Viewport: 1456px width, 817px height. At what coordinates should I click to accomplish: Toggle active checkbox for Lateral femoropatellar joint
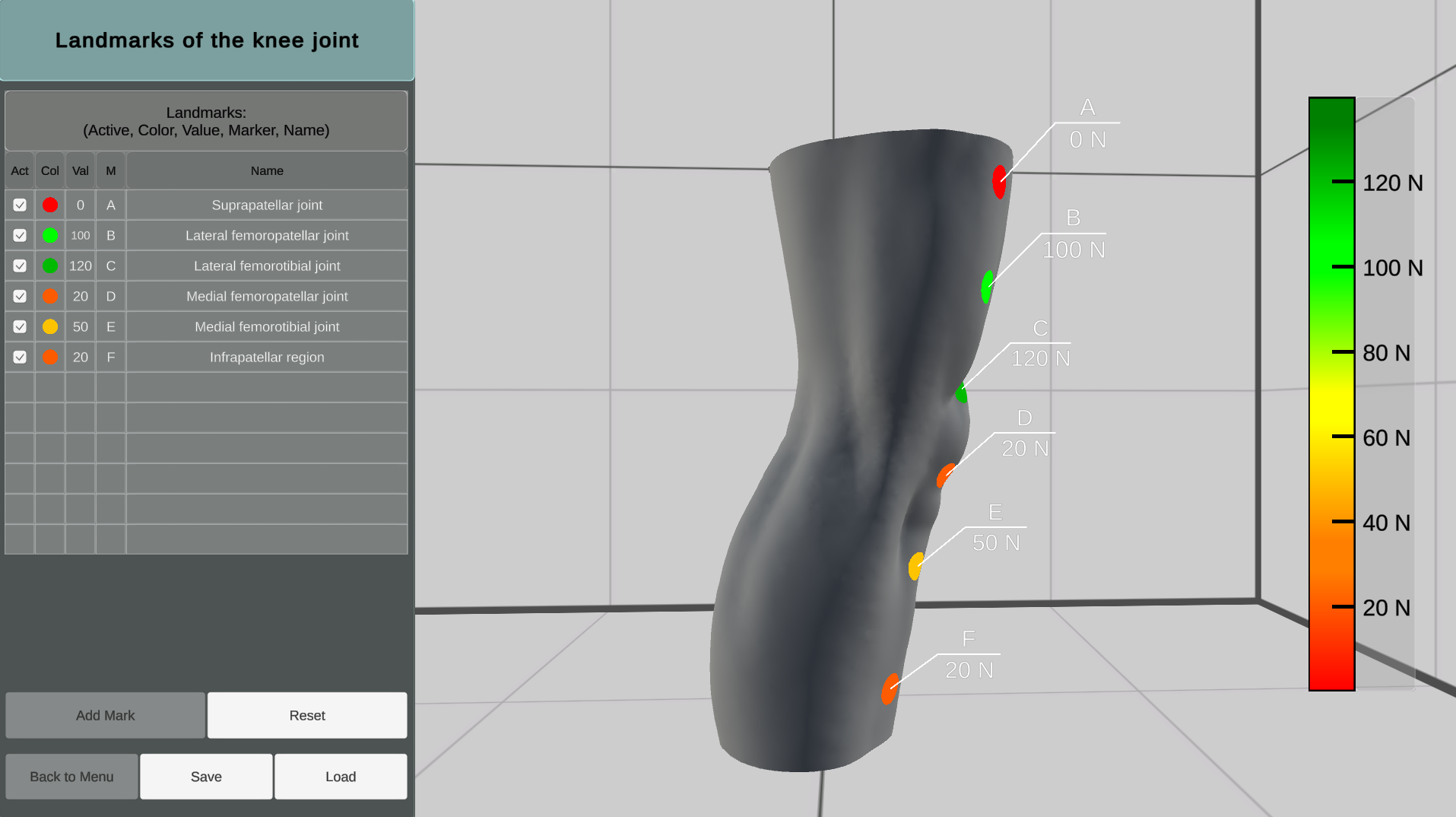[x=20, y=236]
